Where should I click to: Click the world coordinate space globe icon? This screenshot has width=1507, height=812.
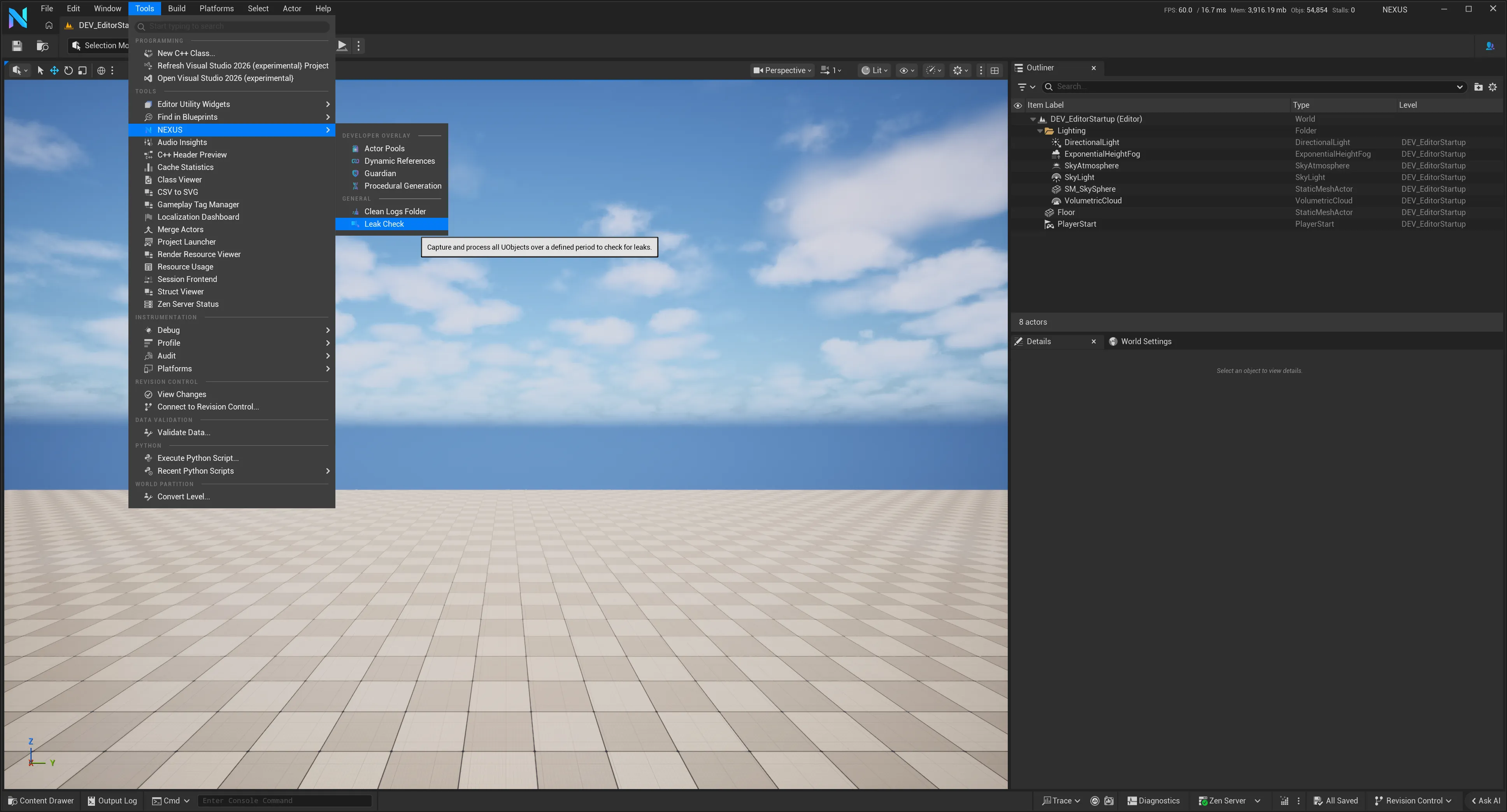[x=101, y=70]
